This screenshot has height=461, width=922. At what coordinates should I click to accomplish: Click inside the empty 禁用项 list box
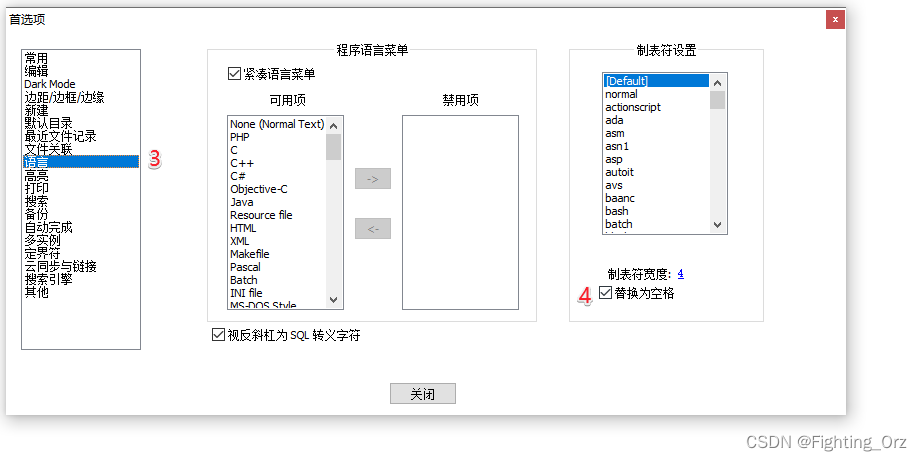(460, 212)
